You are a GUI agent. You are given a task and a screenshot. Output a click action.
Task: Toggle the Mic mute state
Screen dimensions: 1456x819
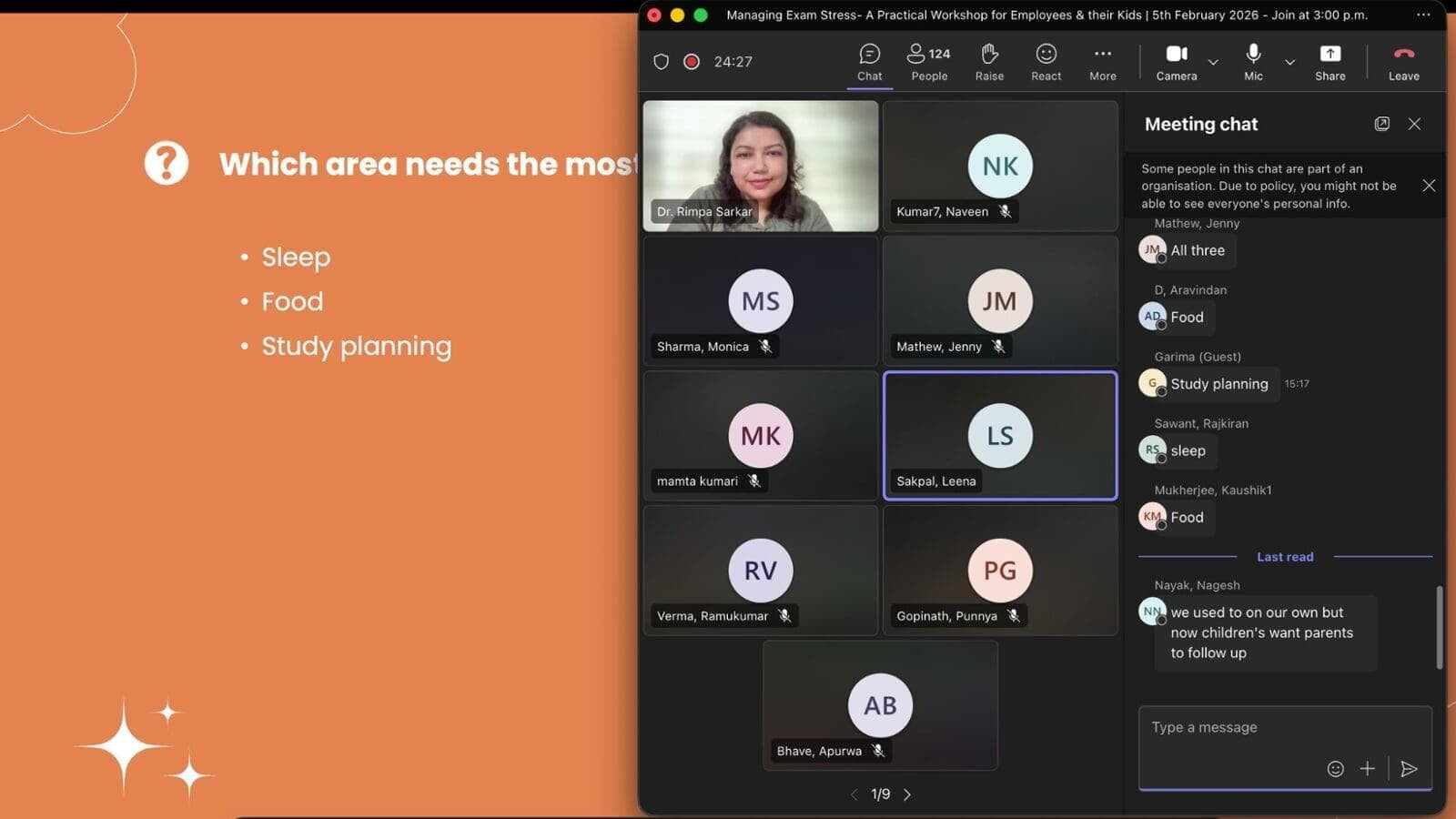point(1253,63)
